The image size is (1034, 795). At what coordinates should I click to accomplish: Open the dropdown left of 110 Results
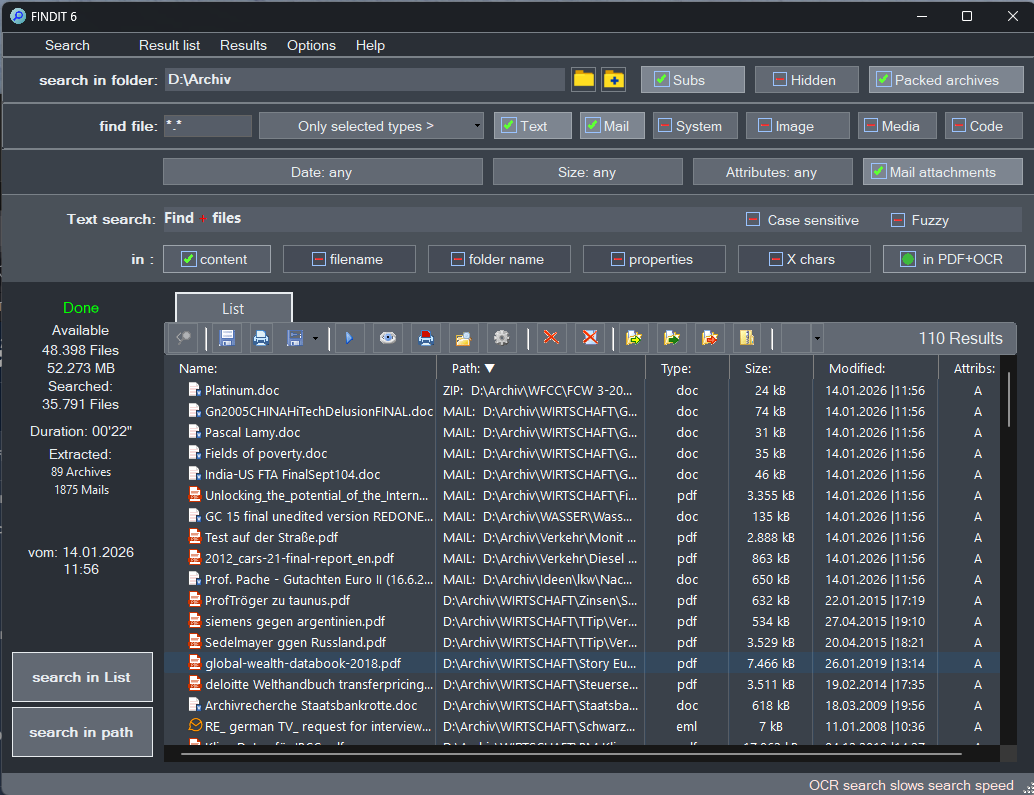(817, 339)
